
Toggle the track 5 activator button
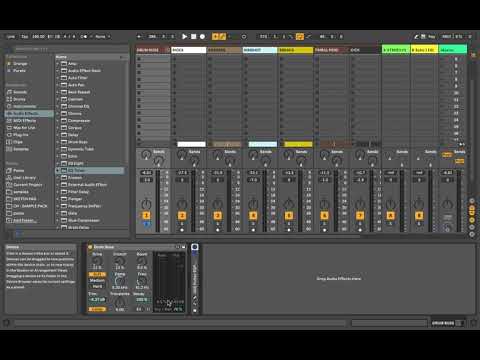pyautogui.click(x=289, y=215)
